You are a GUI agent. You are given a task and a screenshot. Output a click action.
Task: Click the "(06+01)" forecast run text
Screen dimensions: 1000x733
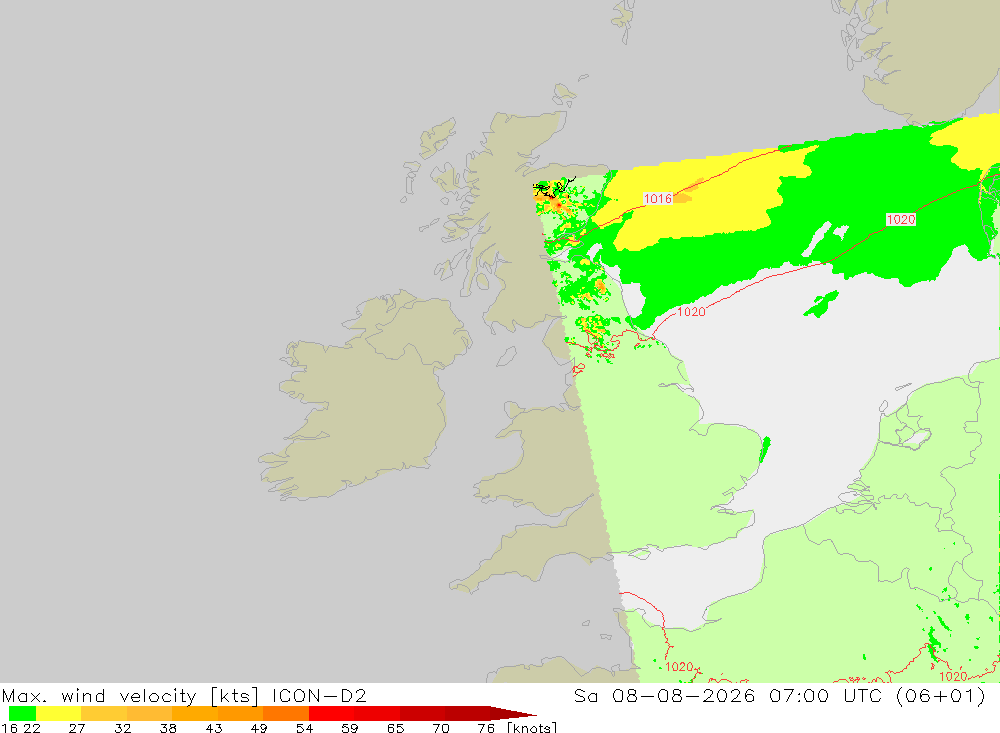point(941,695)
